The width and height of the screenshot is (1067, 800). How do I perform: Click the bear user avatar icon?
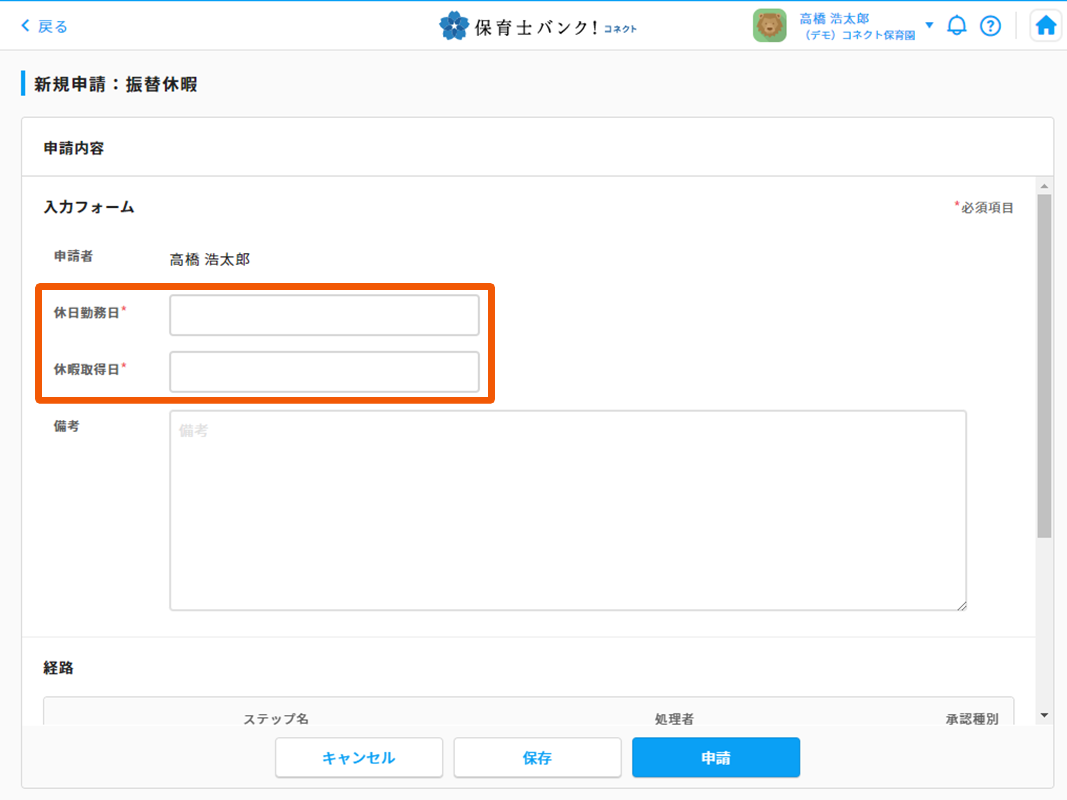coord(769,26)
